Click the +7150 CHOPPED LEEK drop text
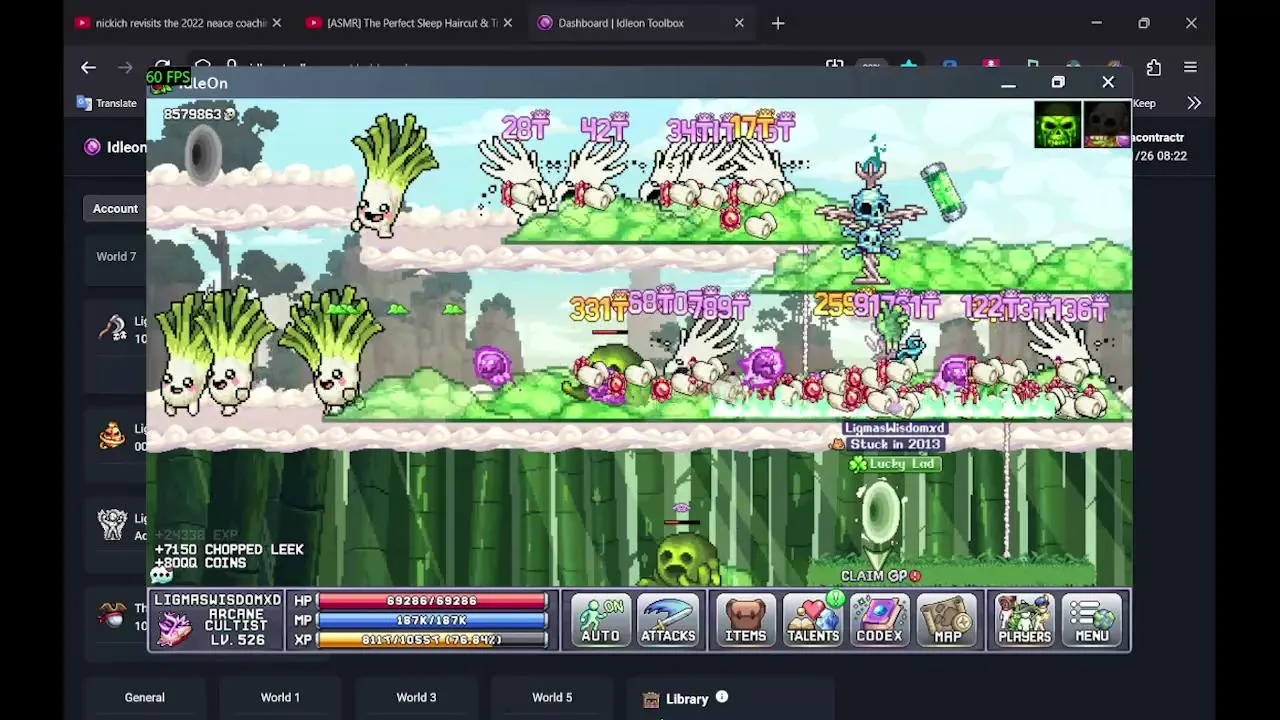The height and width of the screenshot is (720, 1280). 229,549
